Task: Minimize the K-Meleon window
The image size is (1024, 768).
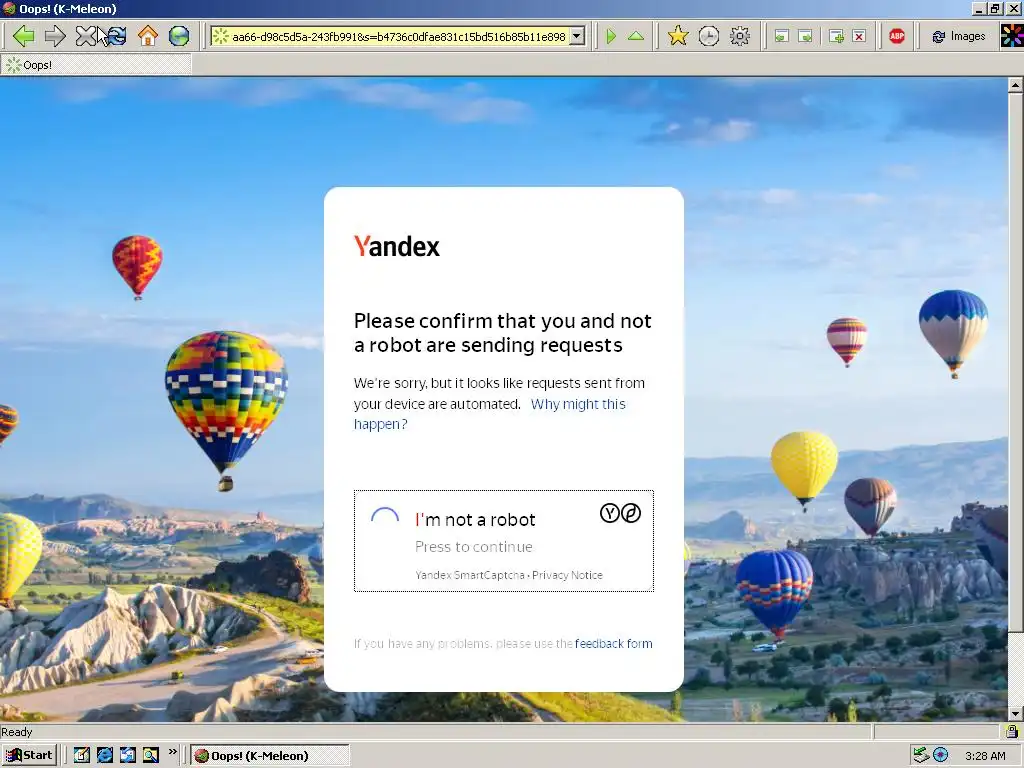Action: 979,8
